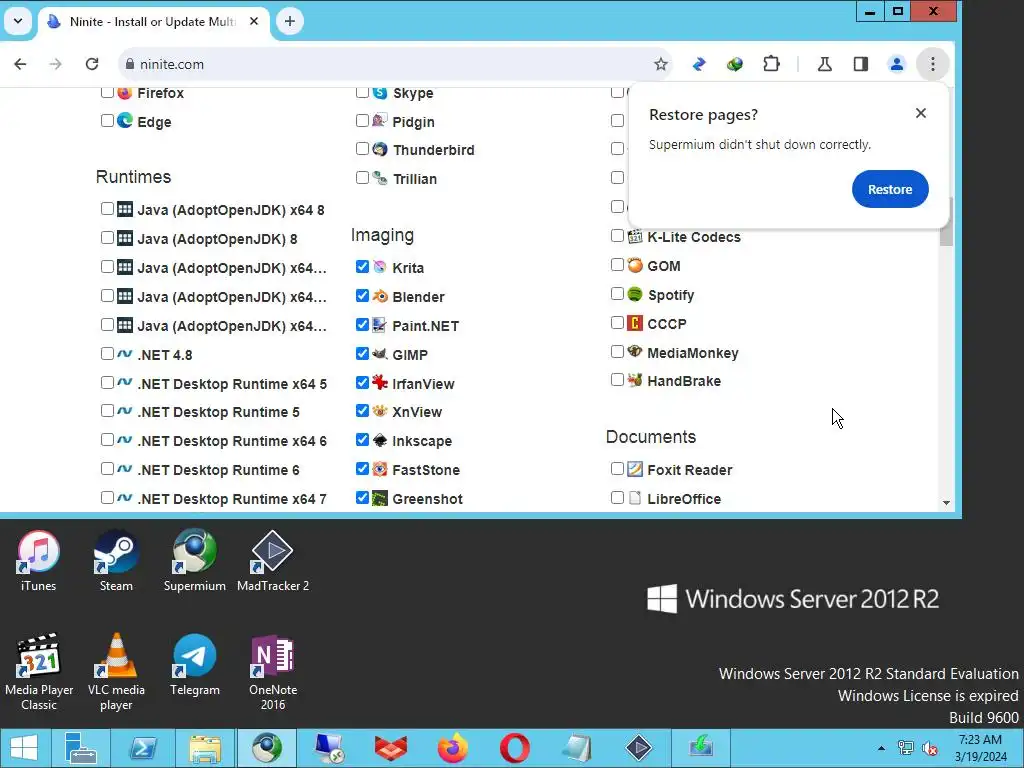Check the Skype checkbox
This screenshot has width=1024, height=768.
click(362, 92)
